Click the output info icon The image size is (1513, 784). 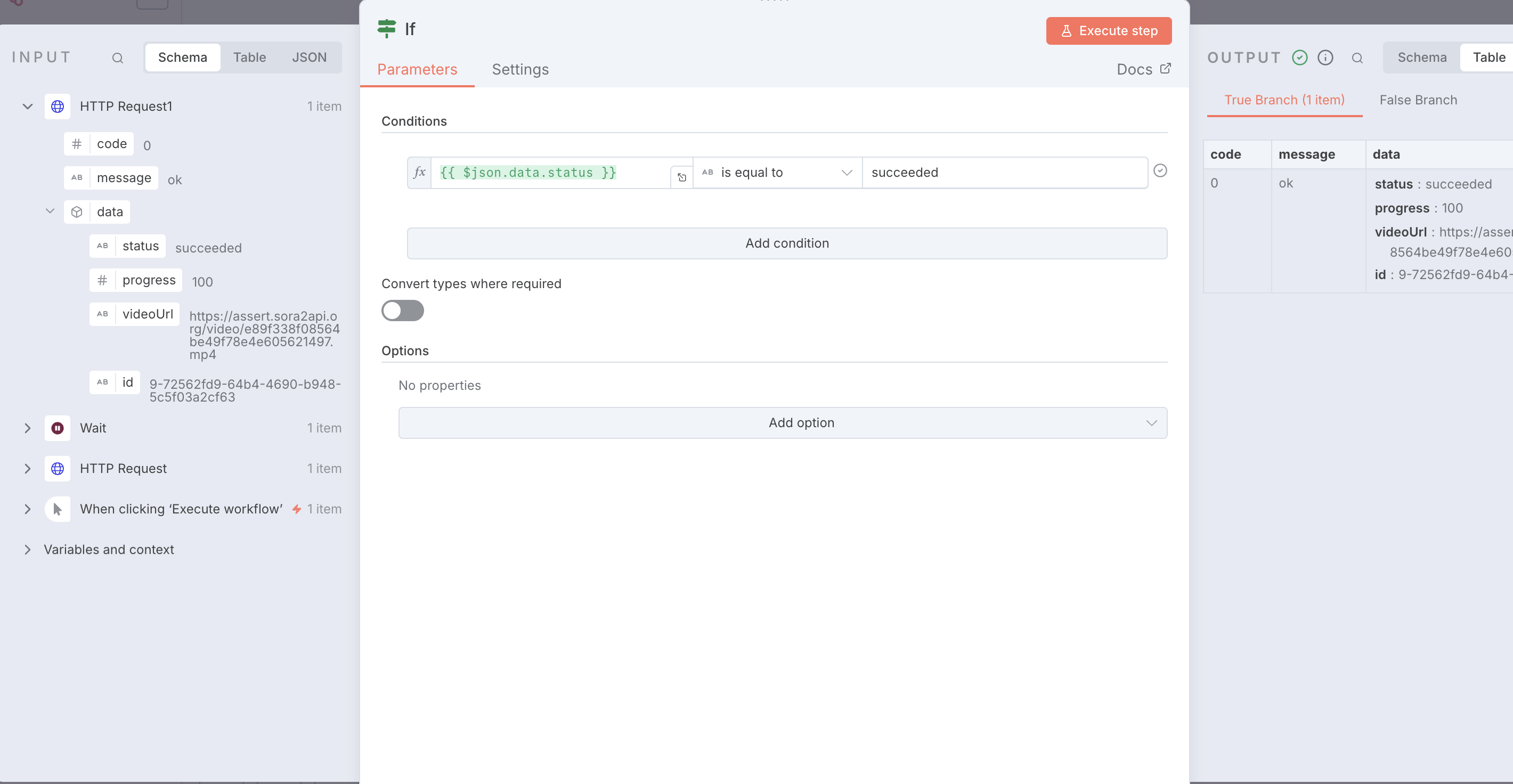coord(1325,58)
